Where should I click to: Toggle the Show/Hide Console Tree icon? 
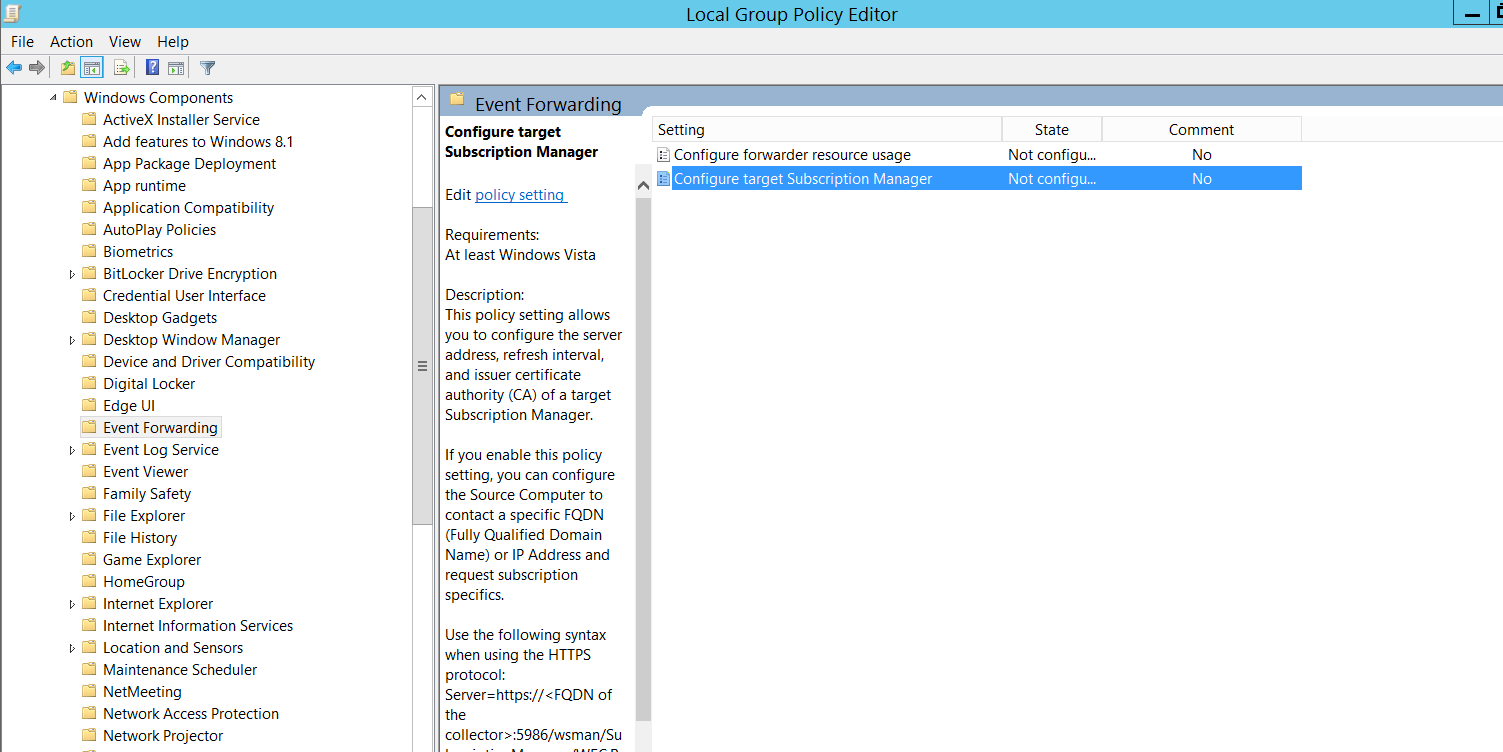(92, 67)
